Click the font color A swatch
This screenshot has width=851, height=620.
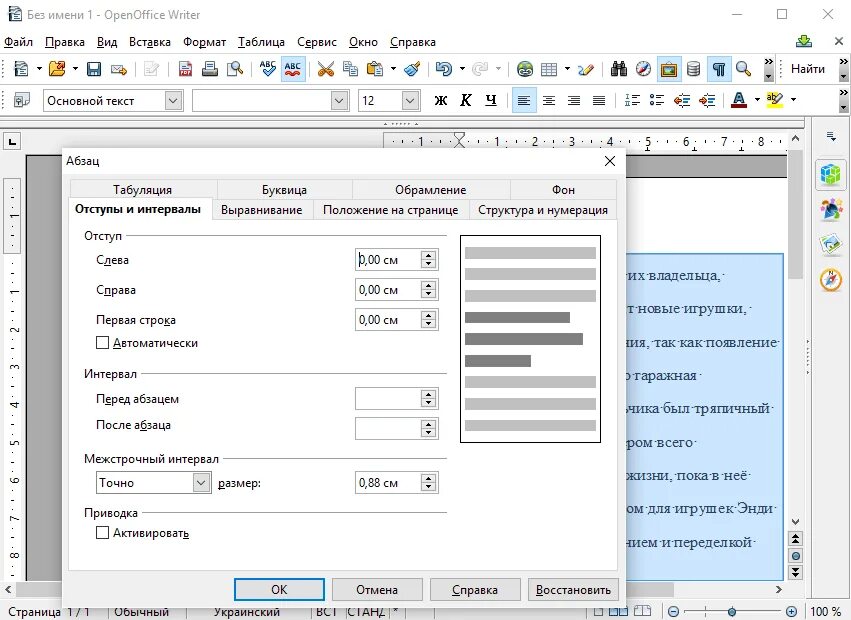[x=739, y=100]
